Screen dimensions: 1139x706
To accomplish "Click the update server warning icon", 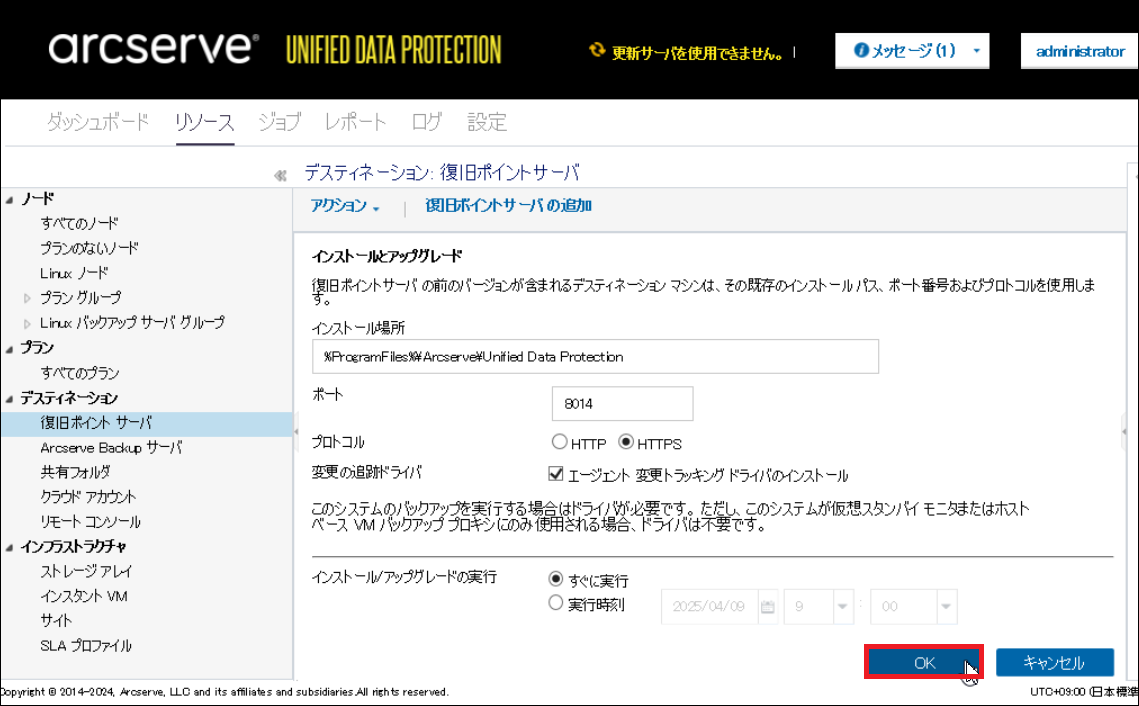I will pyautogui.click(x=598, y=51).
